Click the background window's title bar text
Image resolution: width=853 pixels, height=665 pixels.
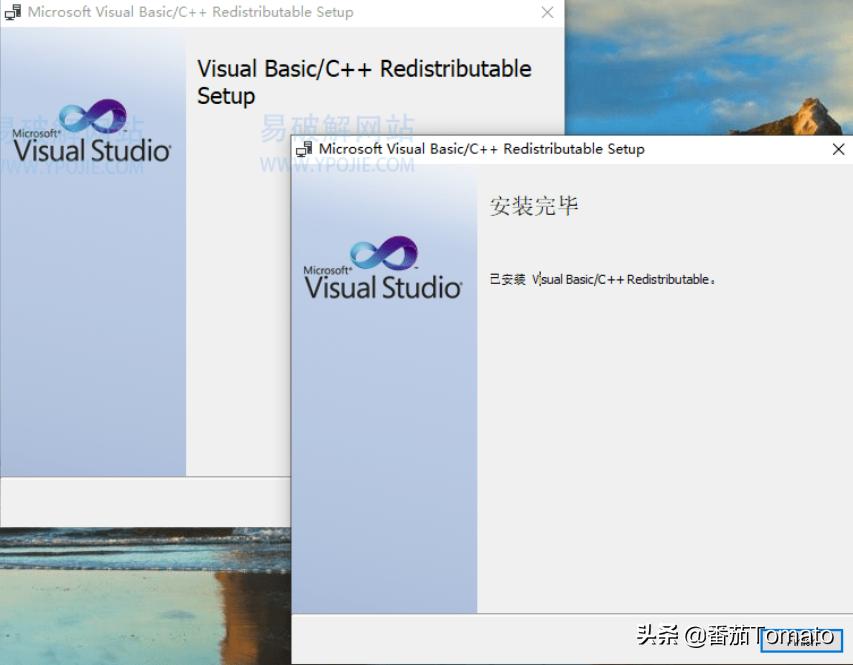coord(190,12)
